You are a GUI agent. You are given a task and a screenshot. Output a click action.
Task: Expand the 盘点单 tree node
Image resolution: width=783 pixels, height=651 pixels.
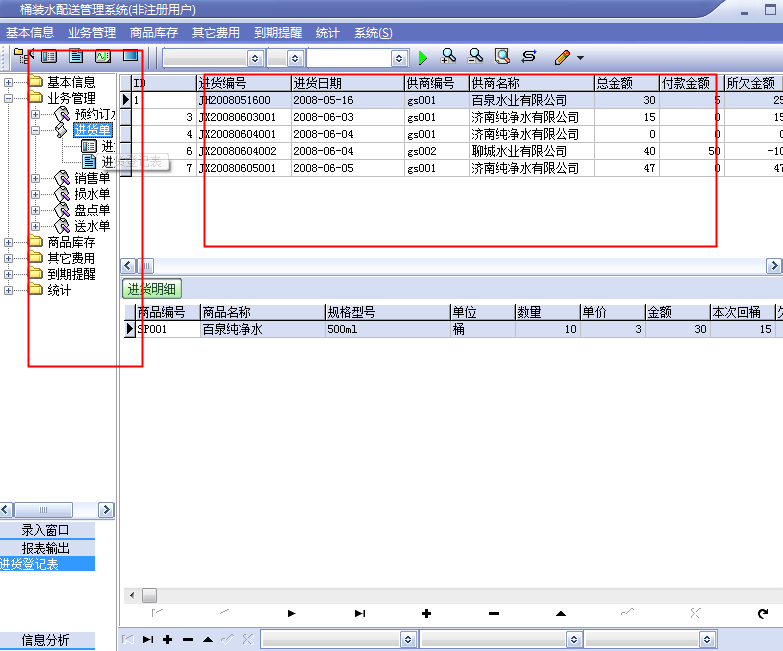[x=35, y=210]
